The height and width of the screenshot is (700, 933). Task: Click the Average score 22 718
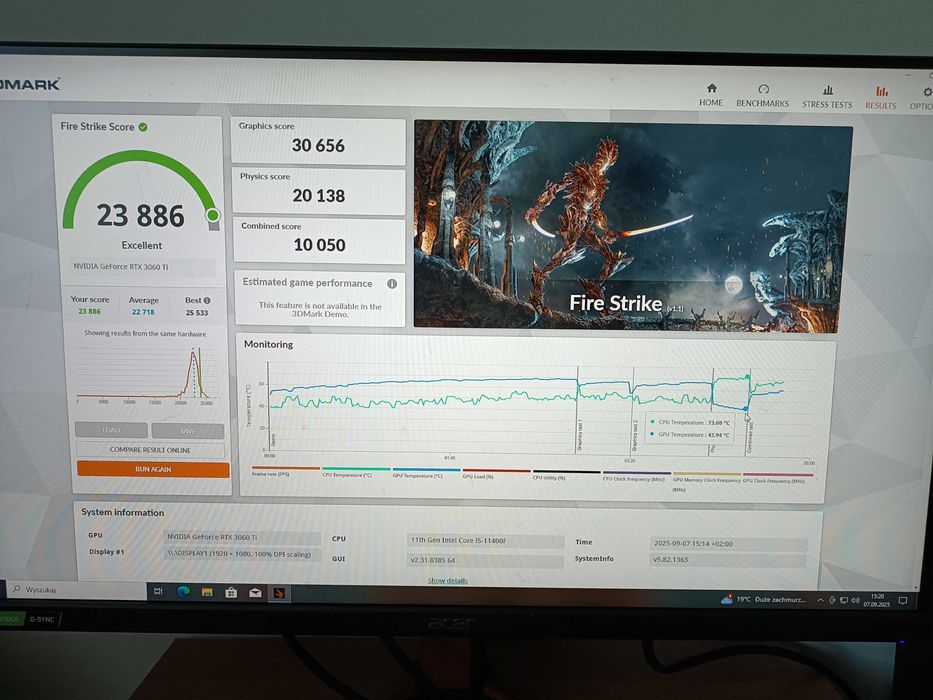tap(143, 312)
